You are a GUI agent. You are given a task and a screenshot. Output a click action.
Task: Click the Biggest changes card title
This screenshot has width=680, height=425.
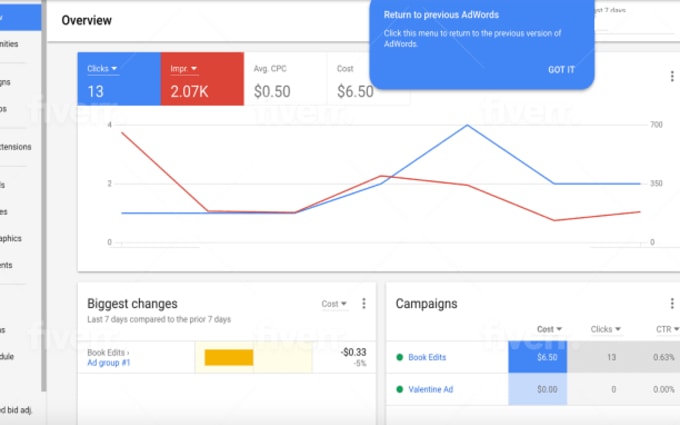click(x=132, y=304)
